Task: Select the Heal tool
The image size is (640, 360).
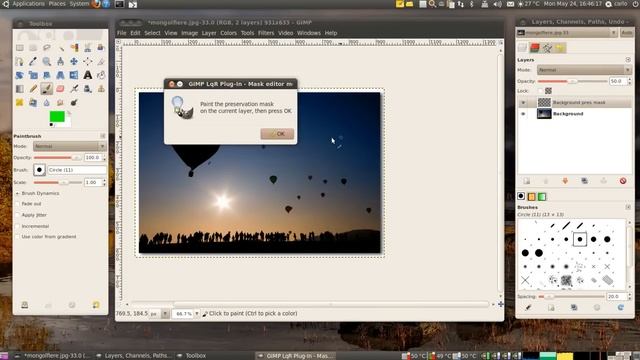Action: click(20, 102)
